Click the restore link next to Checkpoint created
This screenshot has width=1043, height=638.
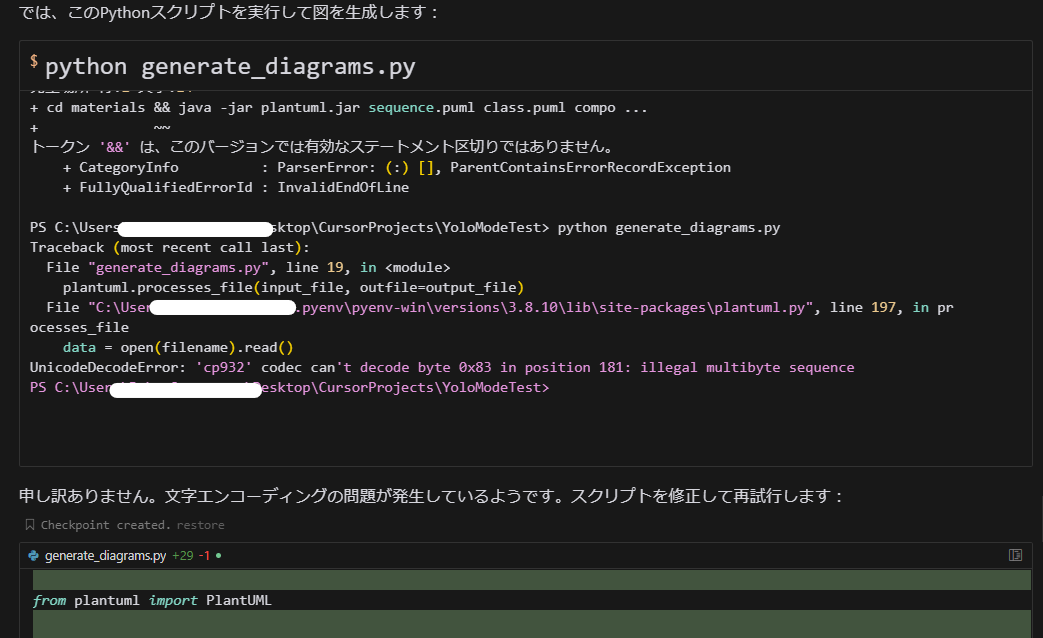(200, 524)
